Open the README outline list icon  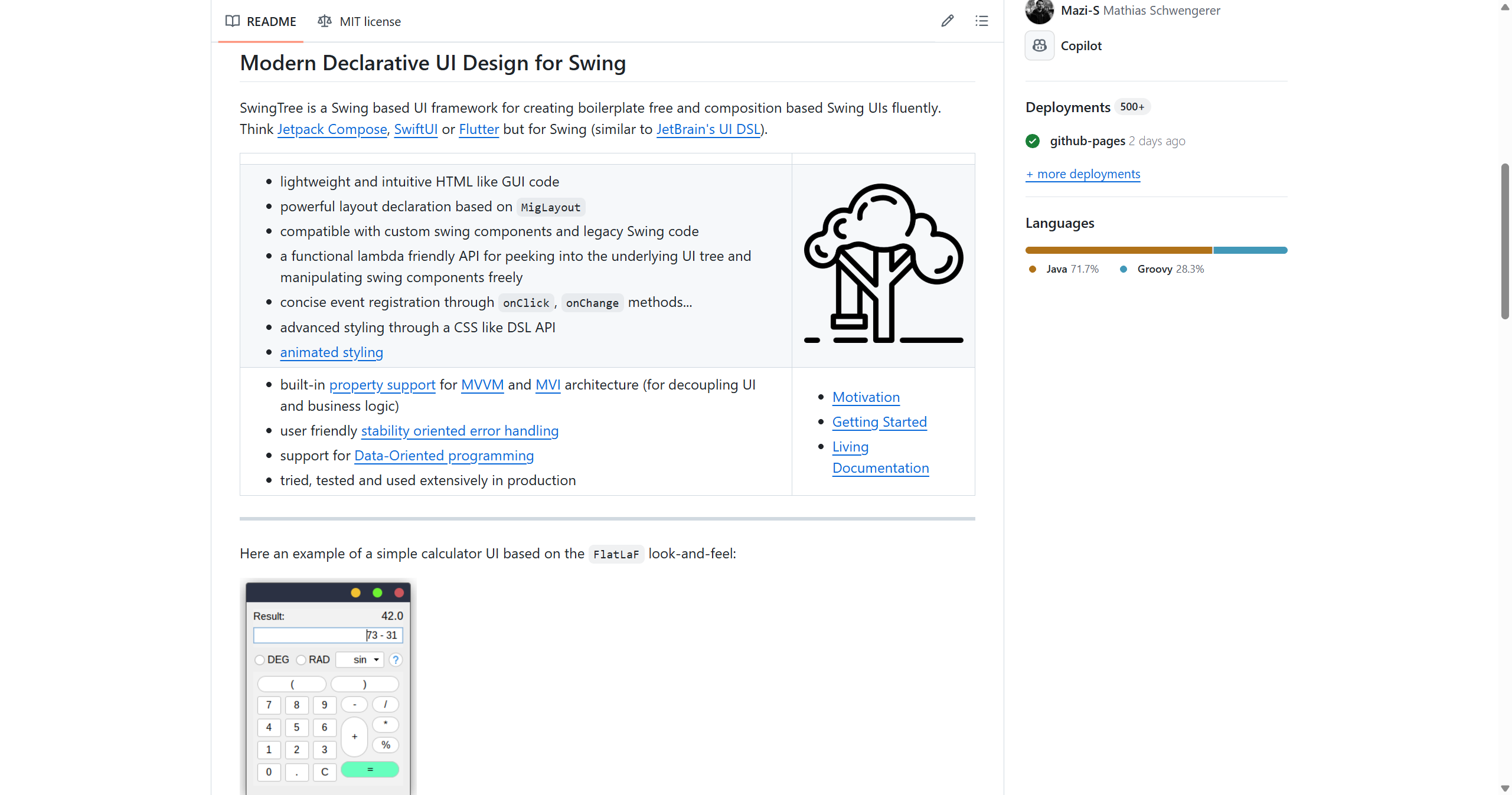pos(981,21)
